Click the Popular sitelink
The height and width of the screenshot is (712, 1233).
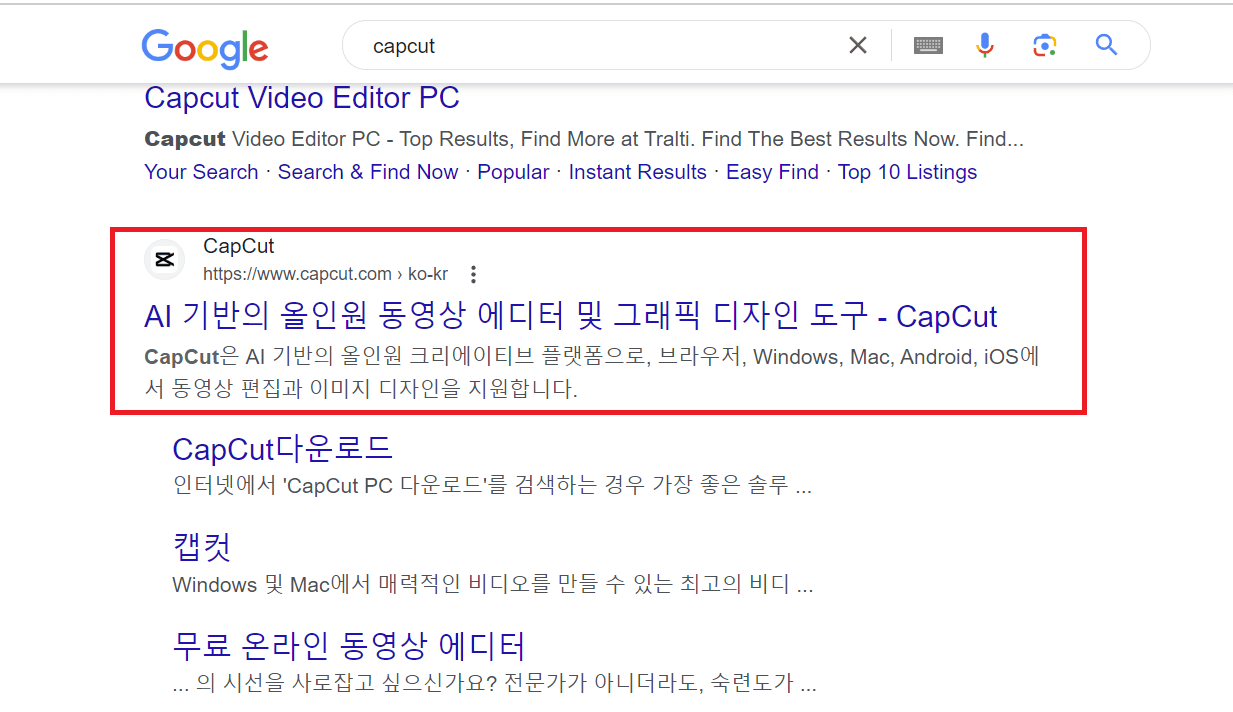[513, 172]
